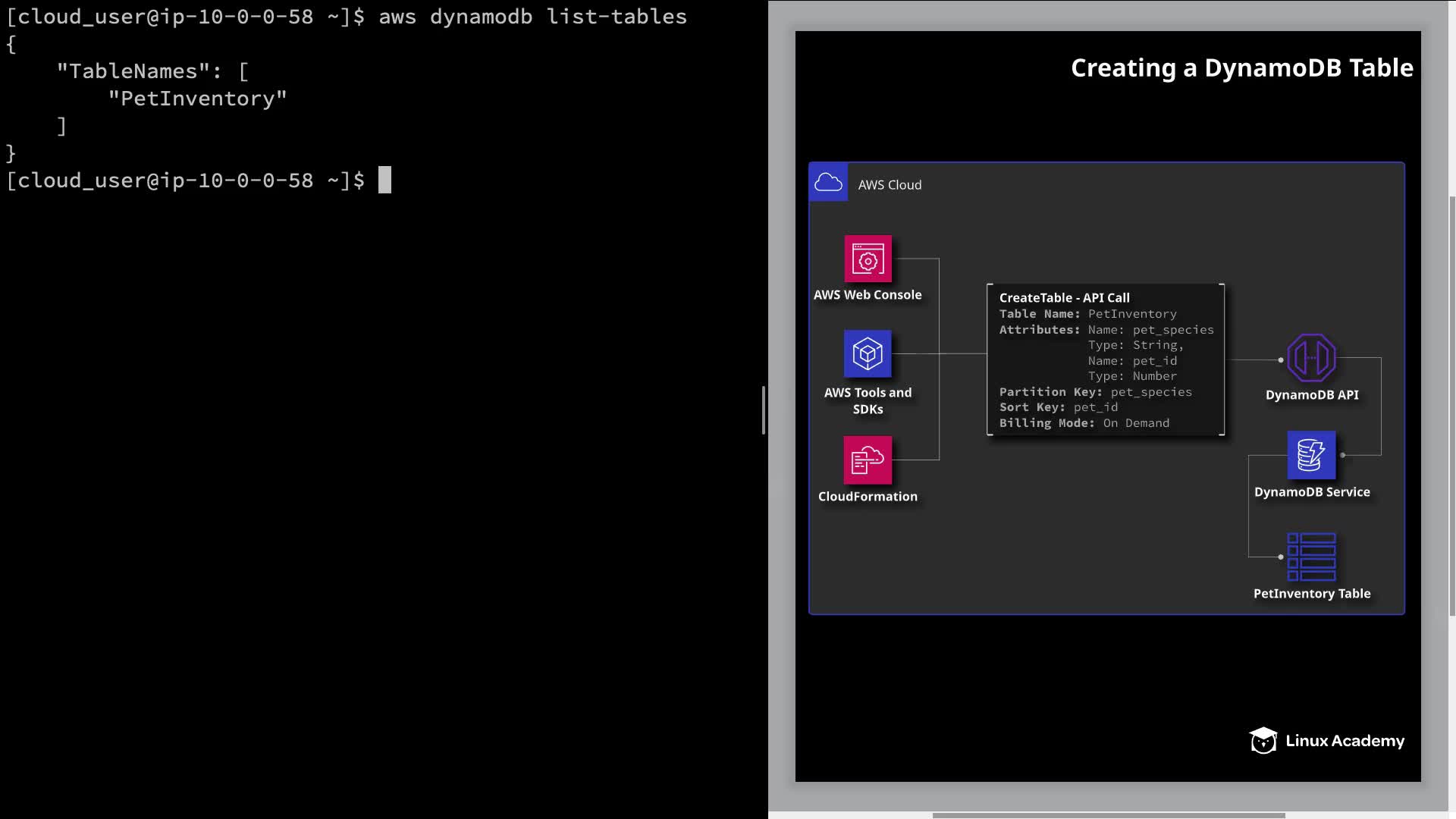Click the right vertical scrollbar
Image resolution: width=1456 pixels, height=819 pixels.
click(x=1451, y=406)
